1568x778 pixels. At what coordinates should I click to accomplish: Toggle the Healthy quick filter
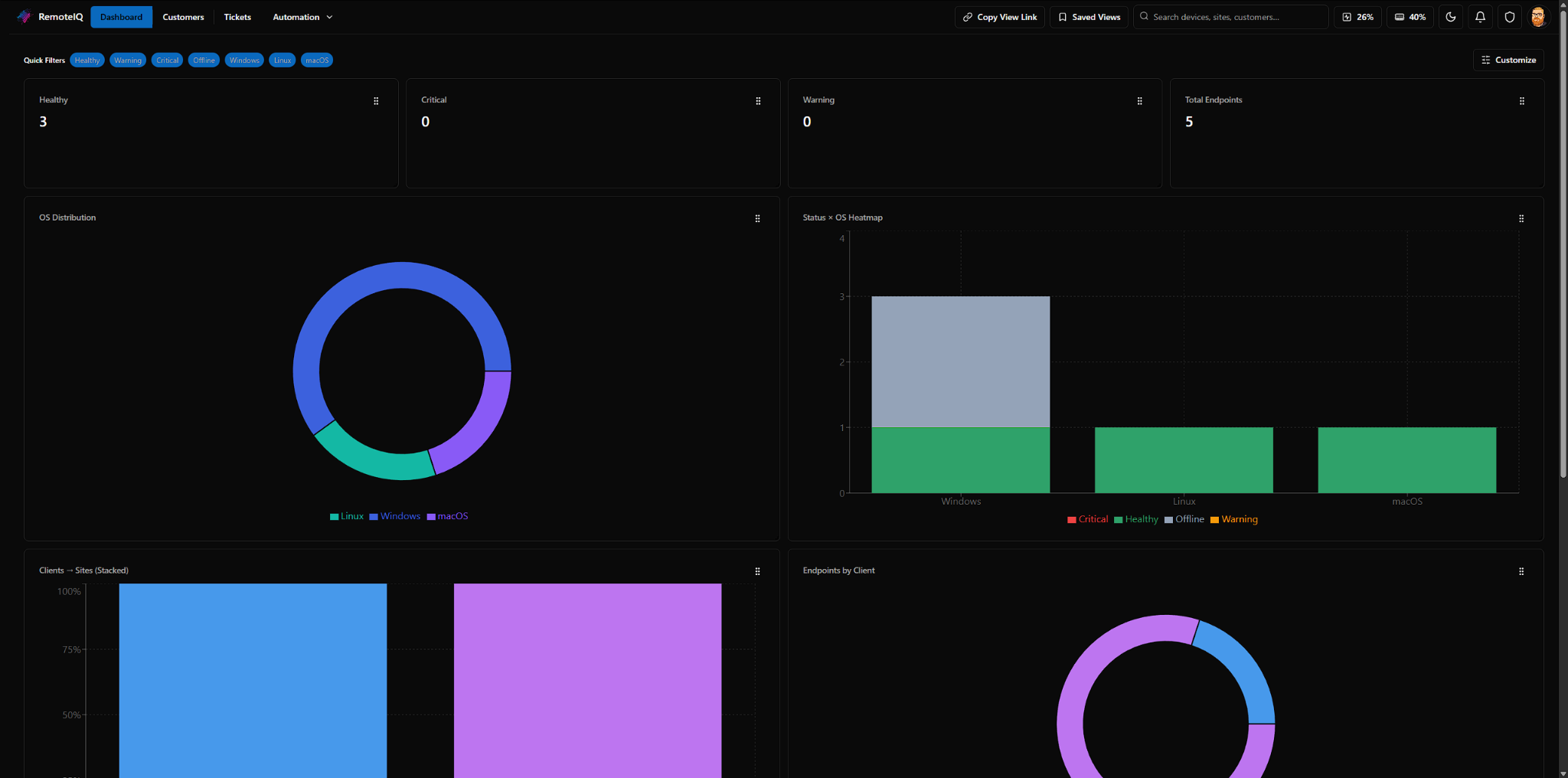[x=87, y=60]
